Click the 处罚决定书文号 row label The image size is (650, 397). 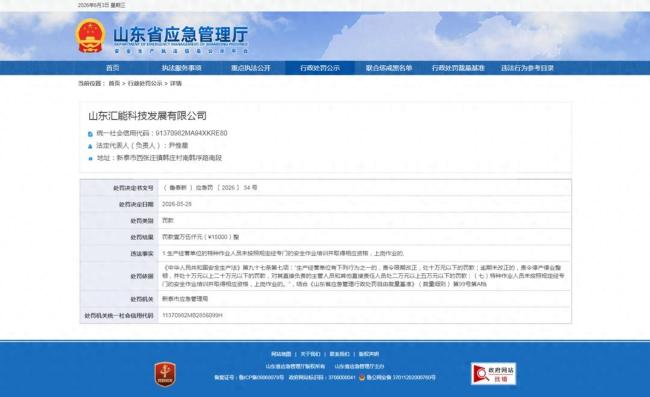coord(133,188)
